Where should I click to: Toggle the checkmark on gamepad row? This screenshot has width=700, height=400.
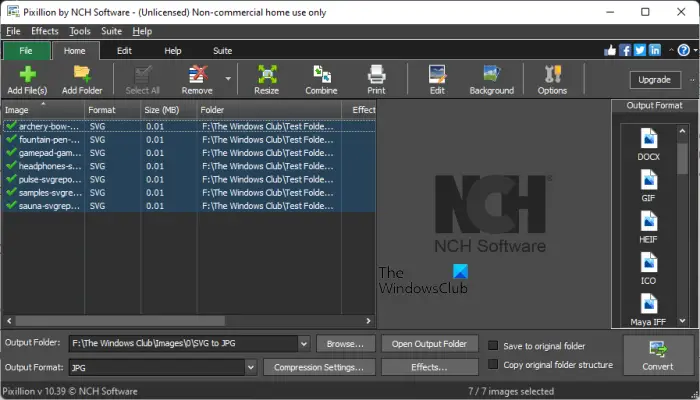coord(12,153)
